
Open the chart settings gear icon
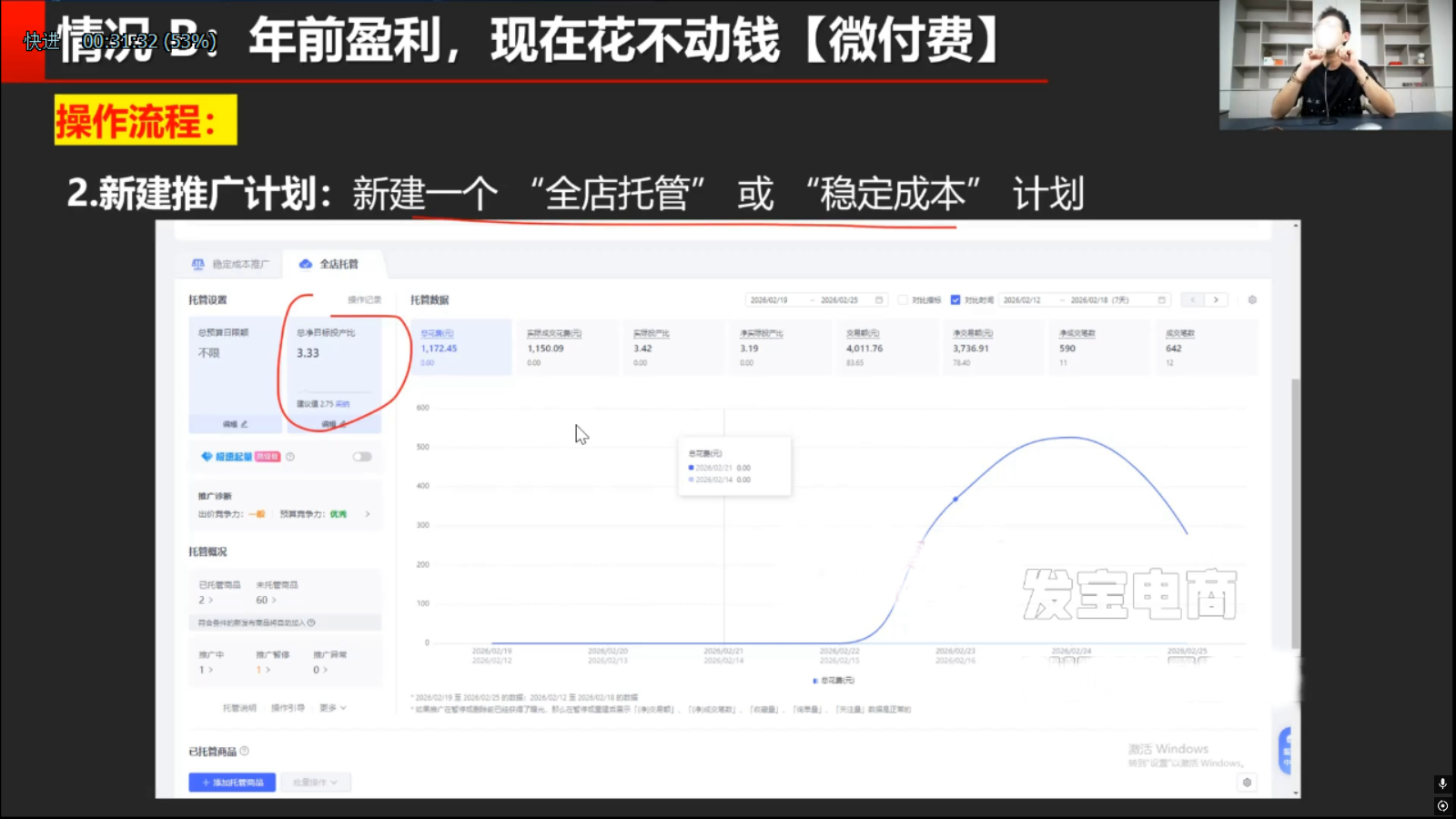coord(1252,300)
